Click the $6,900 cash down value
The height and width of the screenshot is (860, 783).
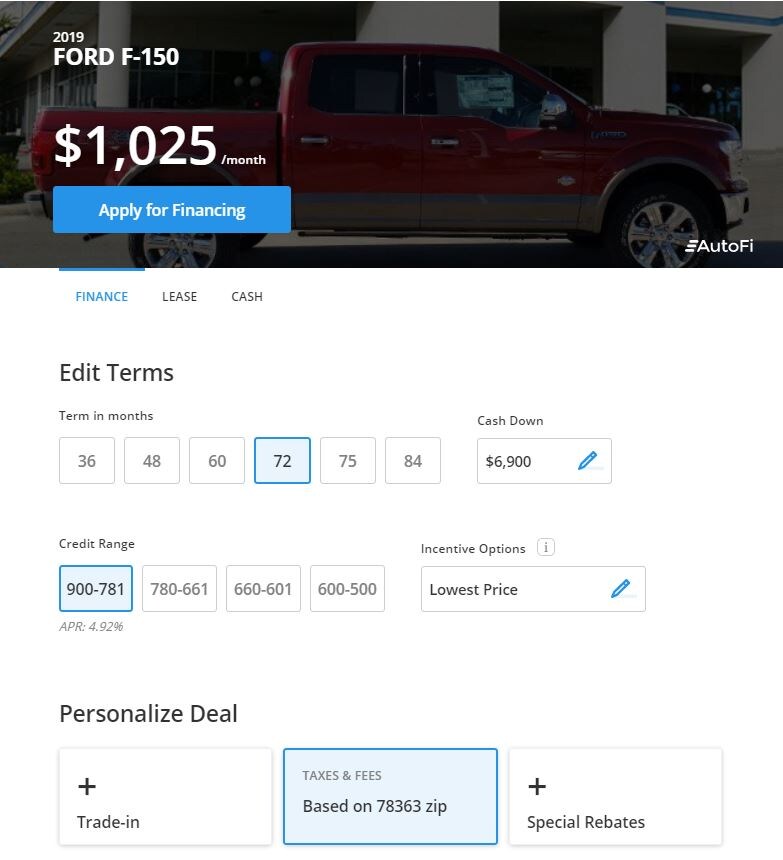(x=508, y=462)
